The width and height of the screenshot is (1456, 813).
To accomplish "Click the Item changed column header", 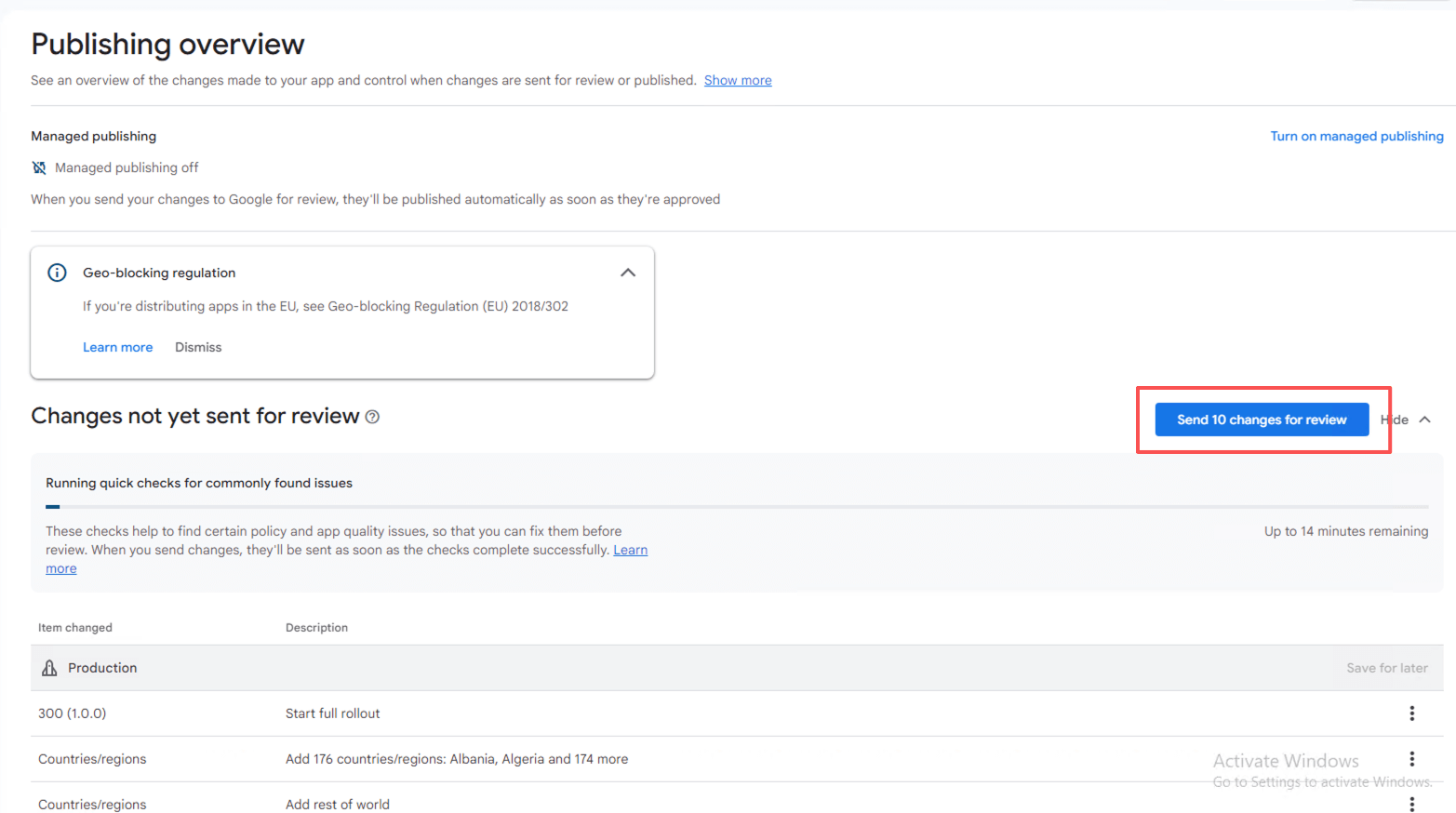I will (x=75, y=628).
